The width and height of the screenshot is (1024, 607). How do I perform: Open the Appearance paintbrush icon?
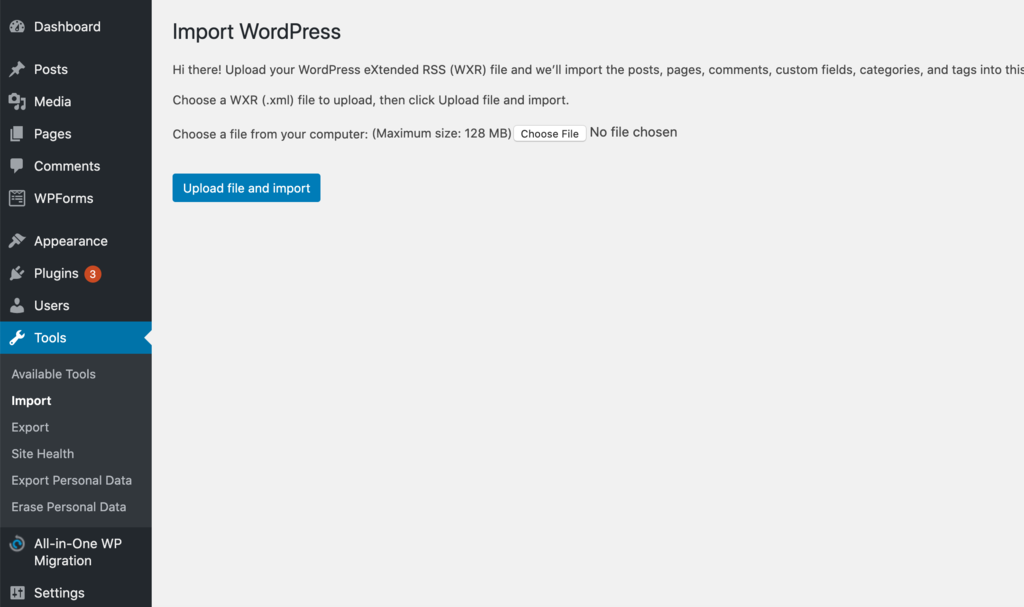[17, 240]
